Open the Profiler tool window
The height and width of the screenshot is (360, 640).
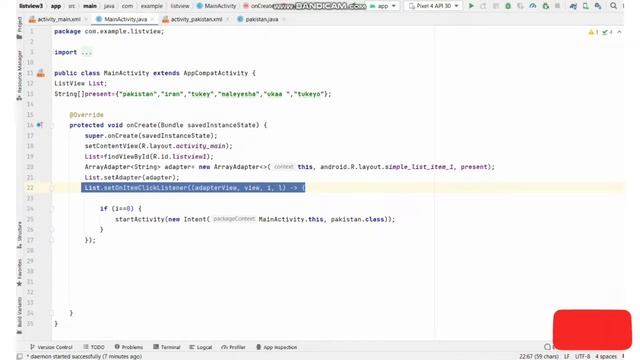point(233,347)
